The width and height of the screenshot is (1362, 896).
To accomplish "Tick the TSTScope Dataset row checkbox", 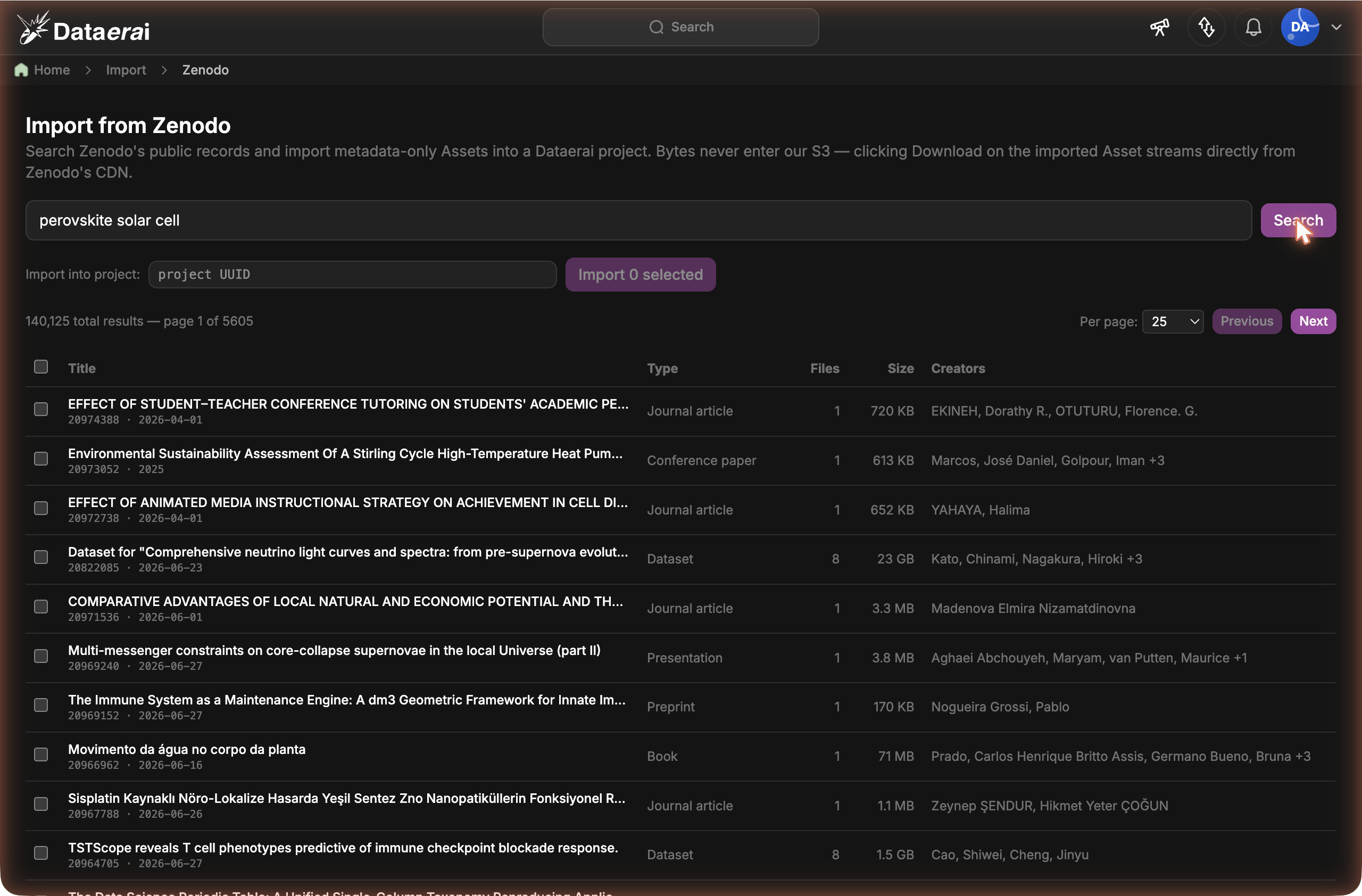I will [40, 853].
